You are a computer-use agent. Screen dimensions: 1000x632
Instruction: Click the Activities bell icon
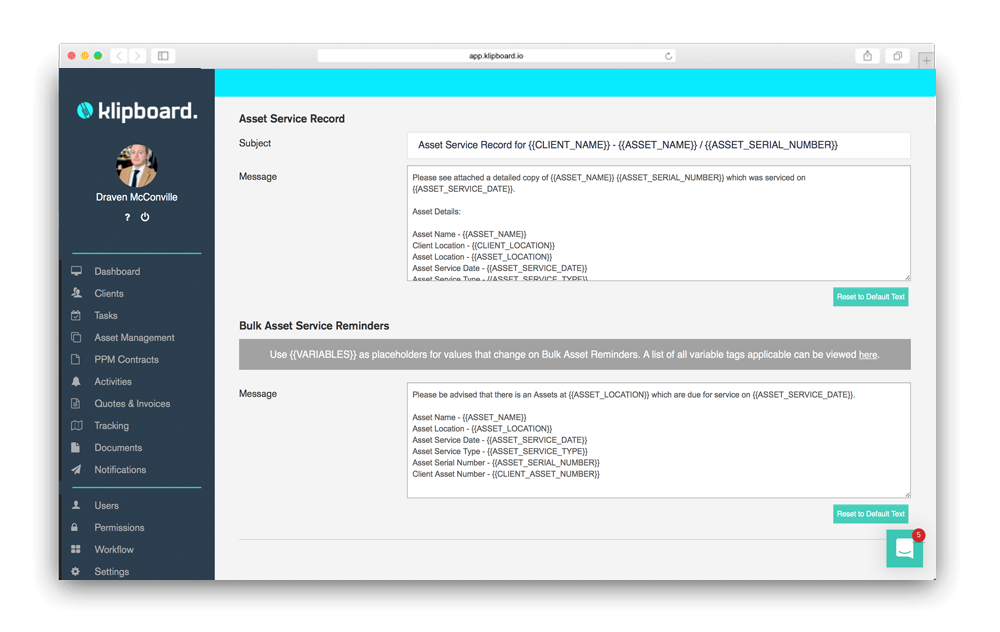(x=76, y=381)
